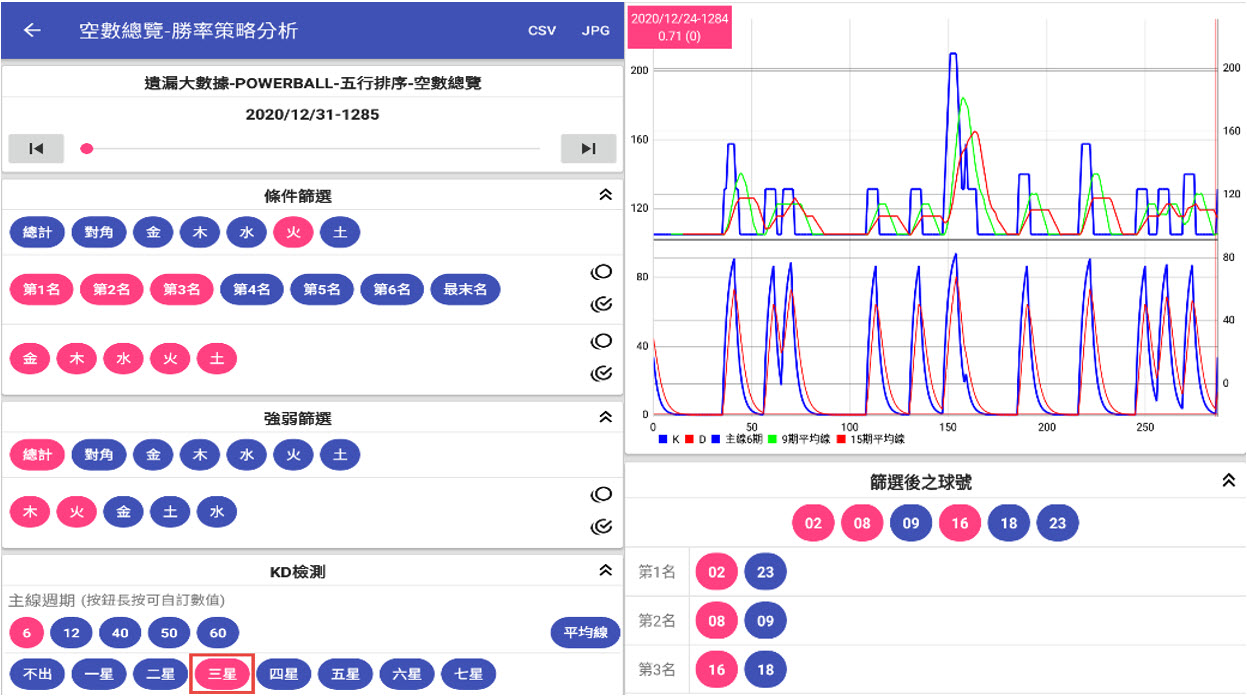This screenshot has height=697, width=1247.
Task: Deselect all five-element filters circle icon
Action: [601, 341]
